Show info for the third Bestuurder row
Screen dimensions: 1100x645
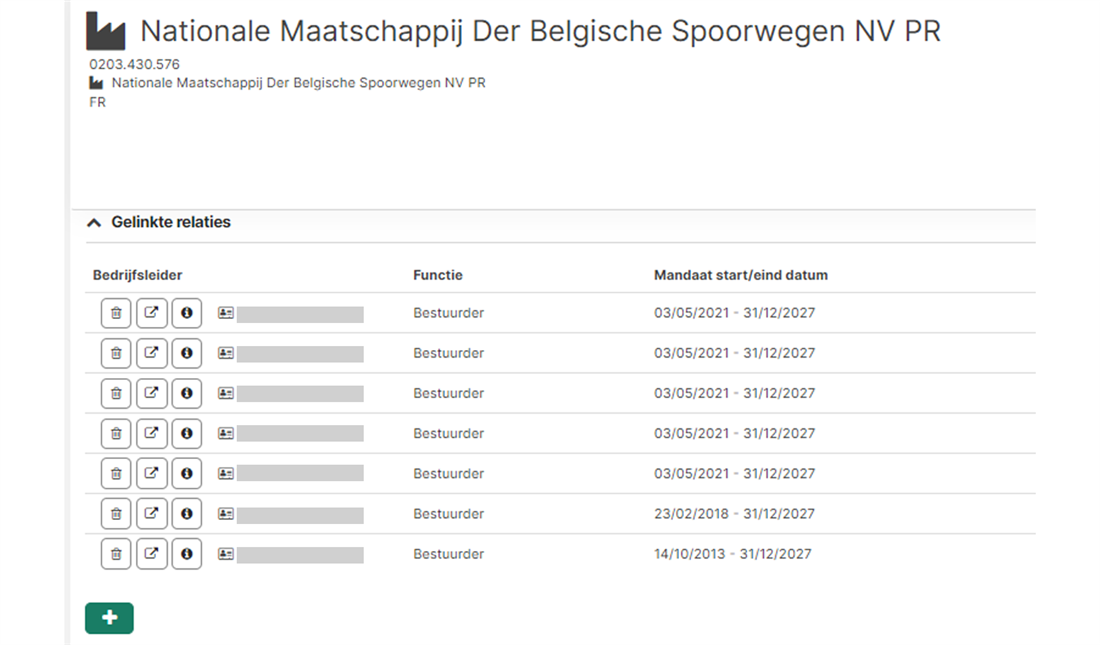pyautogui.click(x=186, y=393)
